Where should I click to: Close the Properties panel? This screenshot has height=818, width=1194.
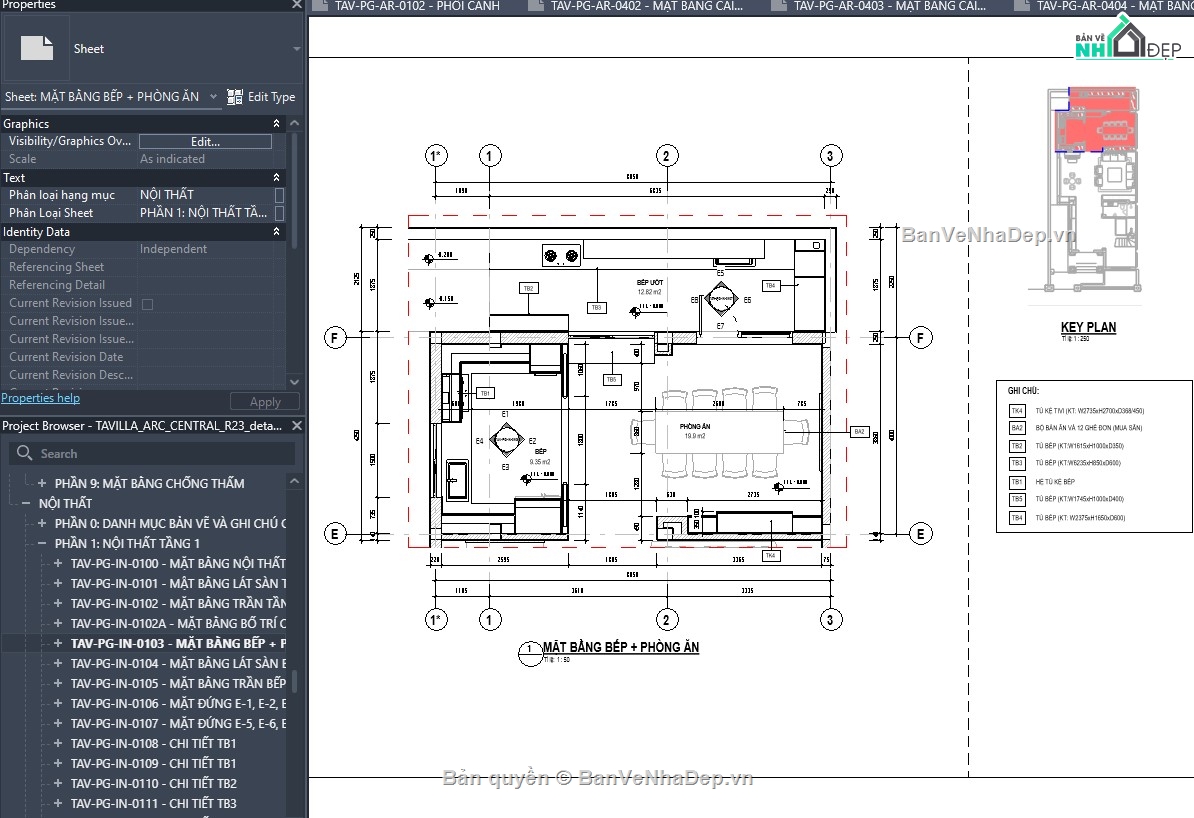point(297,5)
